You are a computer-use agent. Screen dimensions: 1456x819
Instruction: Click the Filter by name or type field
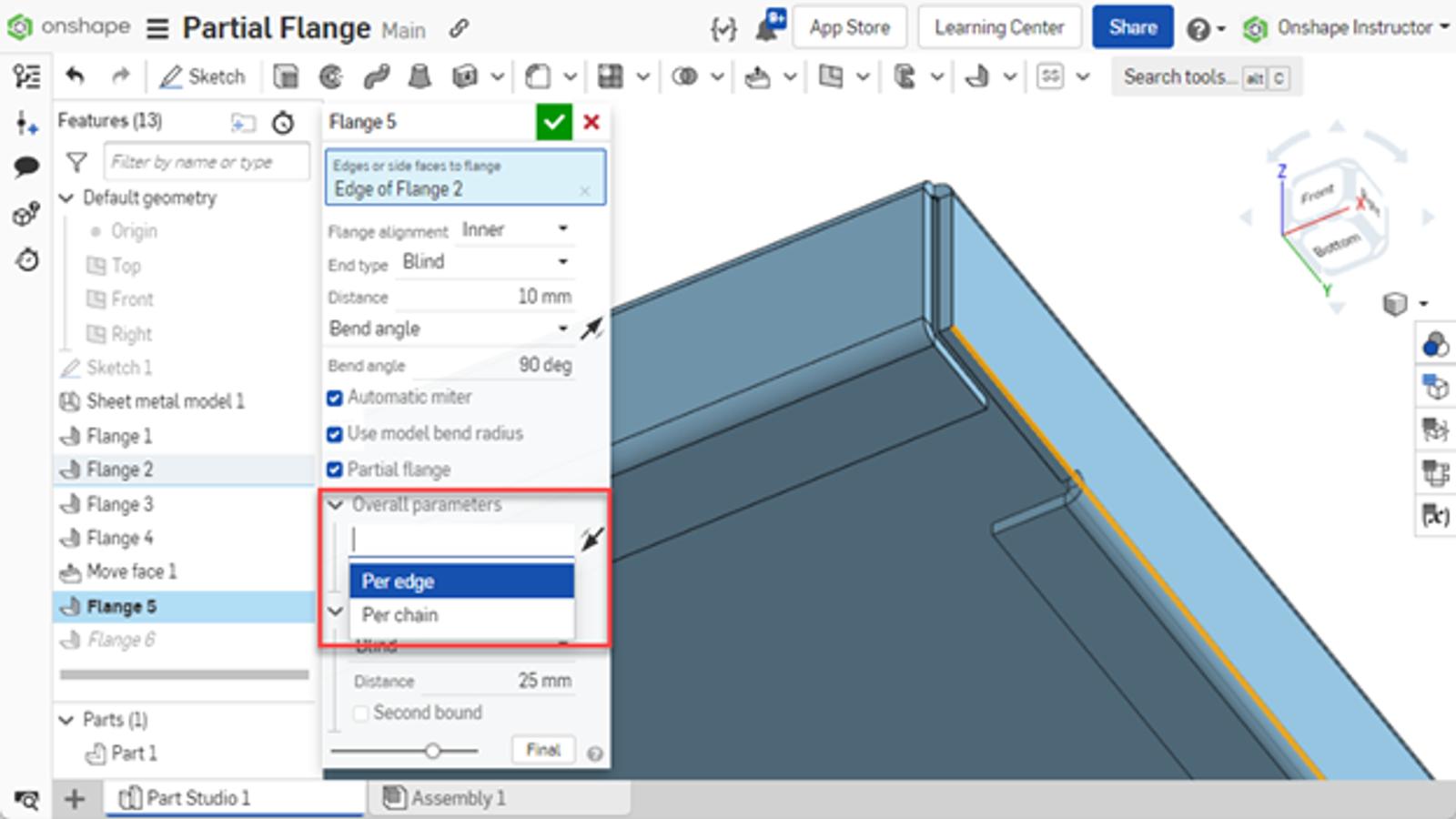coord(205,161)
